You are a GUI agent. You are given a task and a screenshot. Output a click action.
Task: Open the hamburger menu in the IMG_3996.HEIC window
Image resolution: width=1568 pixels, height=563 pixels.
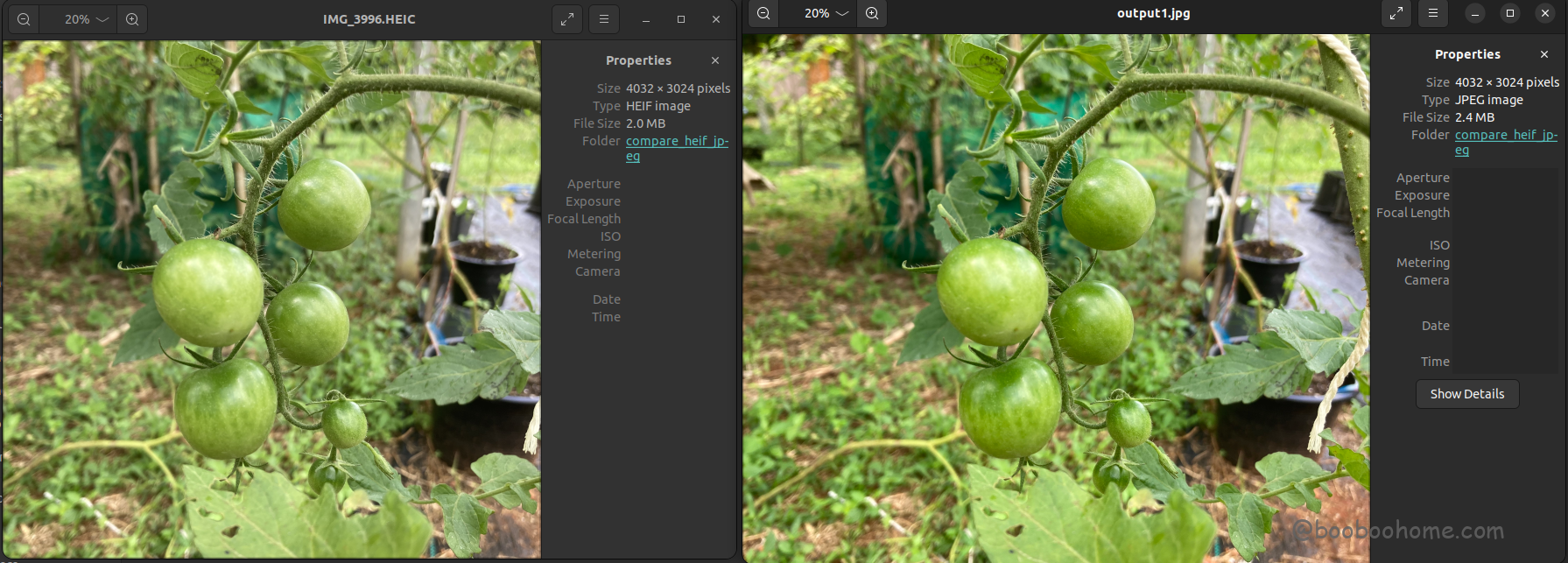(x=604, y=19)
